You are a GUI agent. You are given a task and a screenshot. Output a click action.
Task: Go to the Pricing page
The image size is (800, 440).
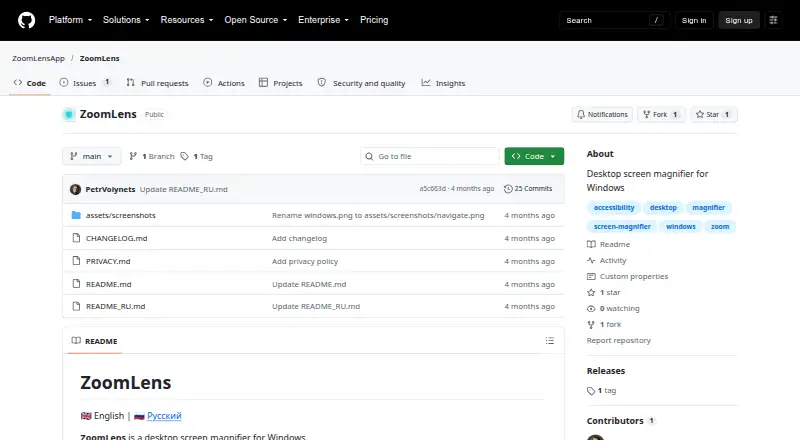point(374,20)
